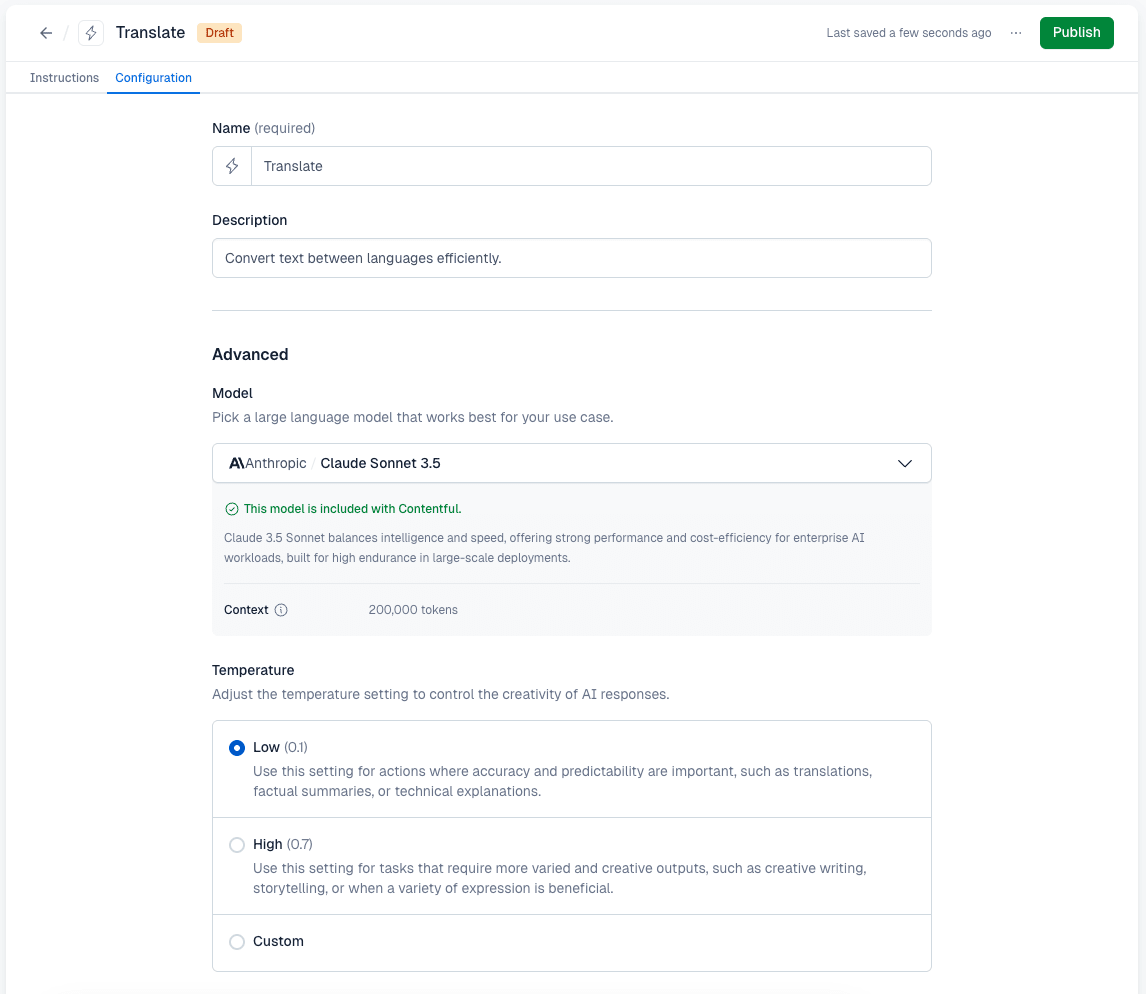The width and height of the screenshot is (1146, 994).
Task: Click the "Last saved a few seconds ago" text
Action: coord(908,33)
